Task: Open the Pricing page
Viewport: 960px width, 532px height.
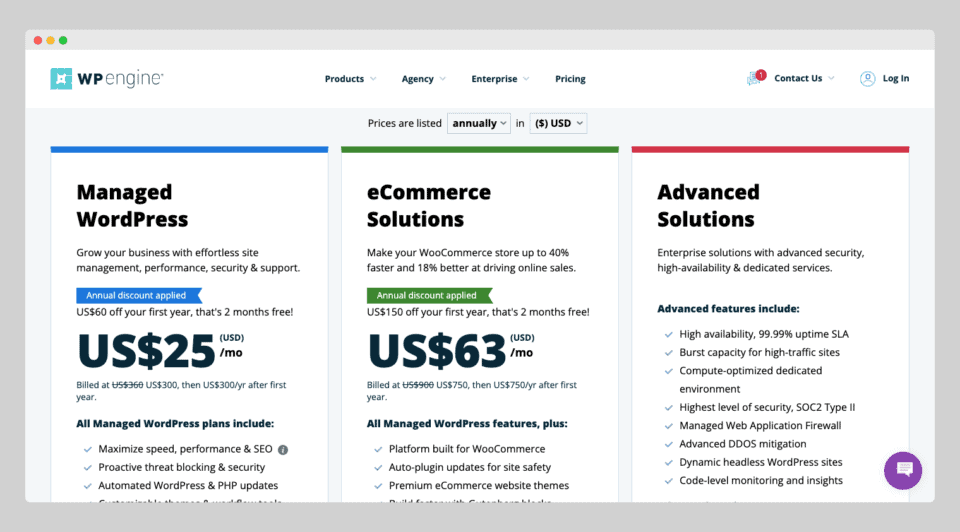Action: [570, 79]
